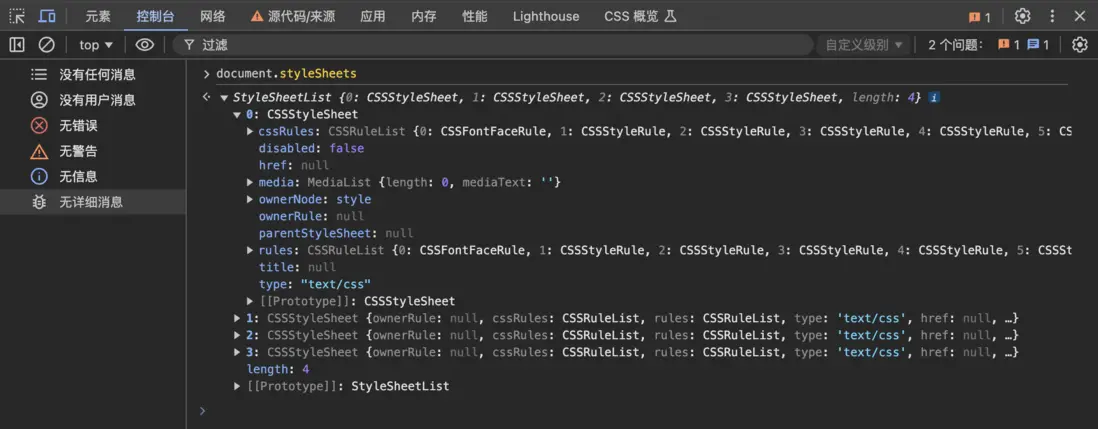Expand the cssRules CSSRuleList property

[x=250, y=131]
